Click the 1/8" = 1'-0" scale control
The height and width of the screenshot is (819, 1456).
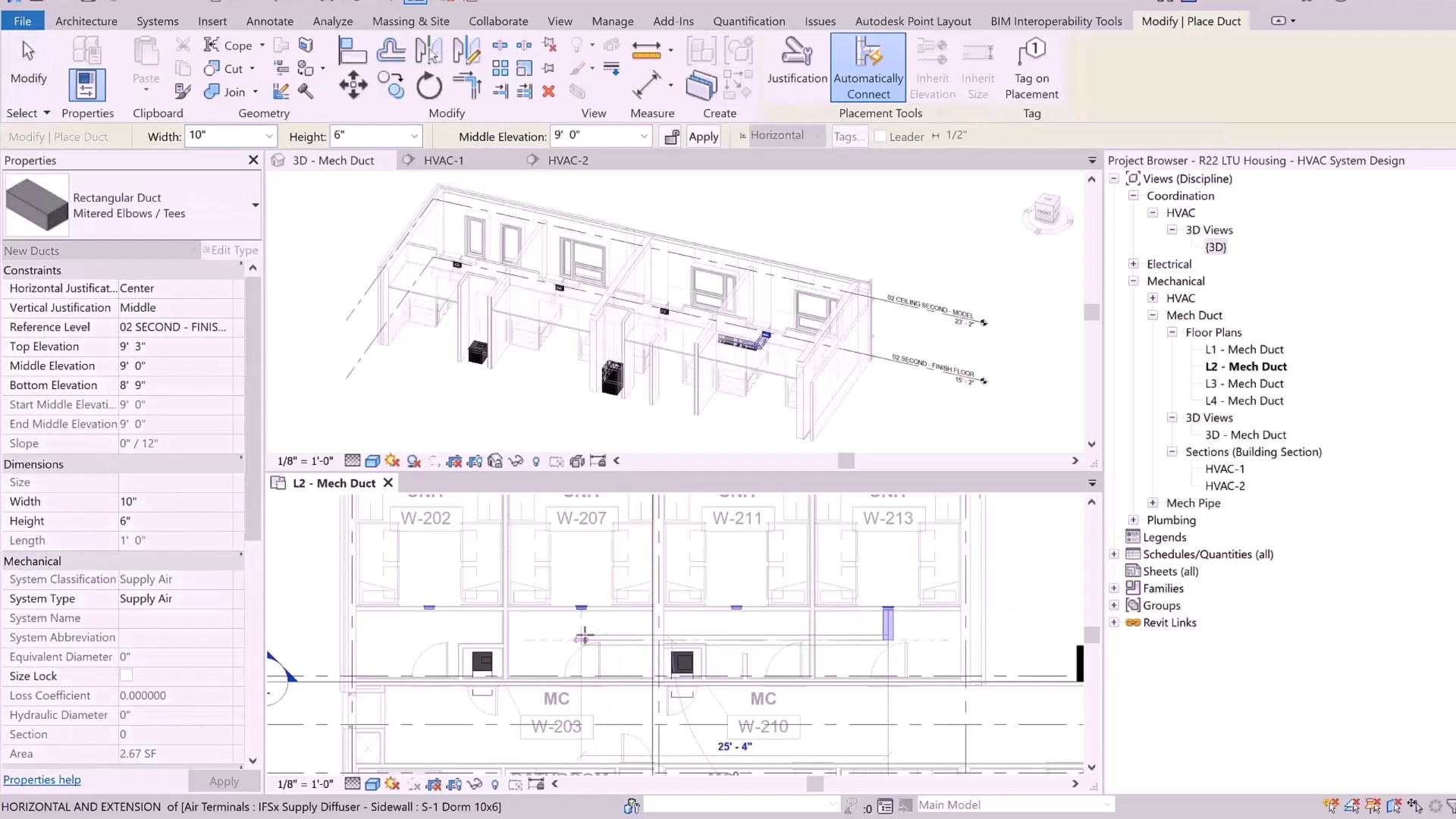[x=303, y=460]
